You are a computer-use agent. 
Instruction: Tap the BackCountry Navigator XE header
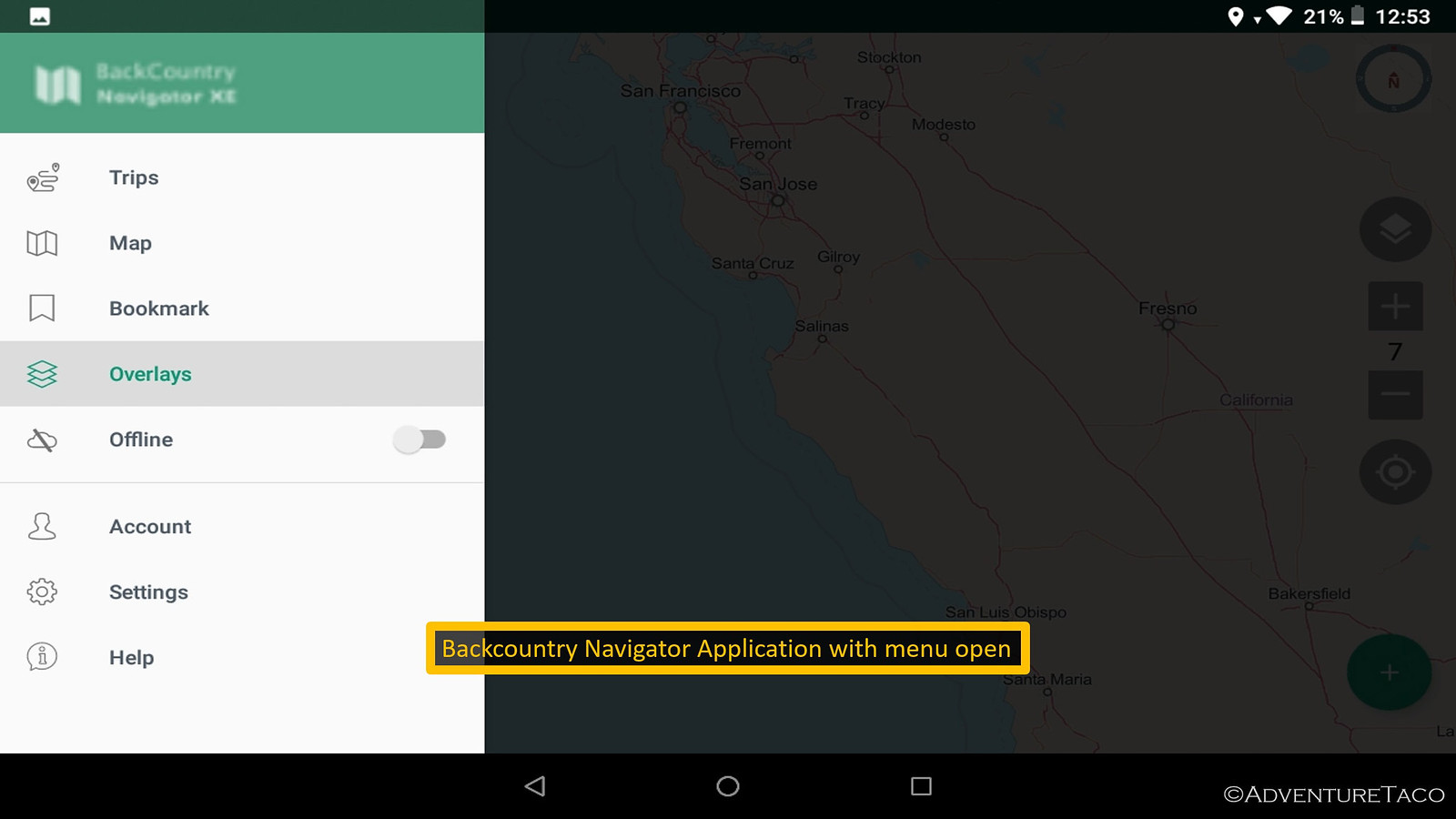coord(242,83)
